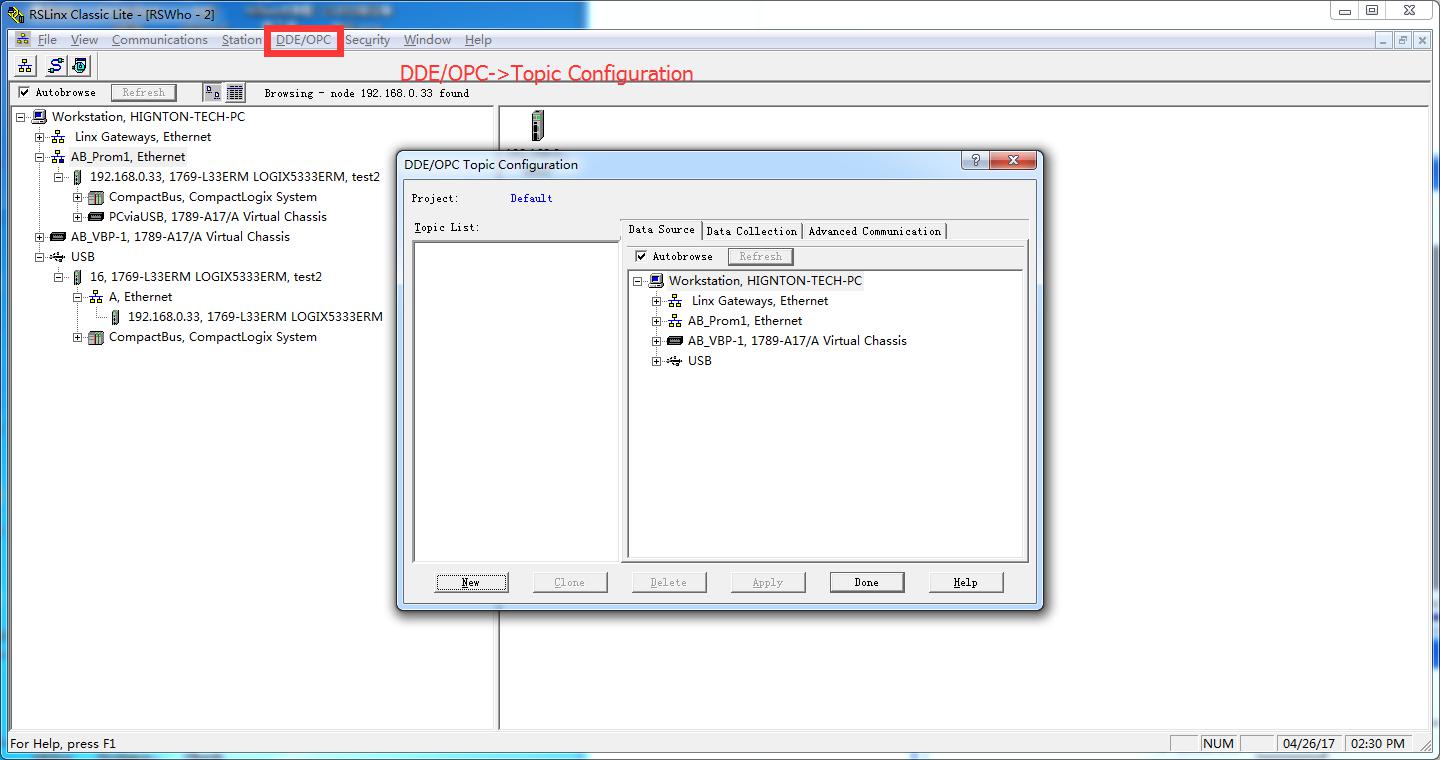Open the Communications menu

pos(159,40)
